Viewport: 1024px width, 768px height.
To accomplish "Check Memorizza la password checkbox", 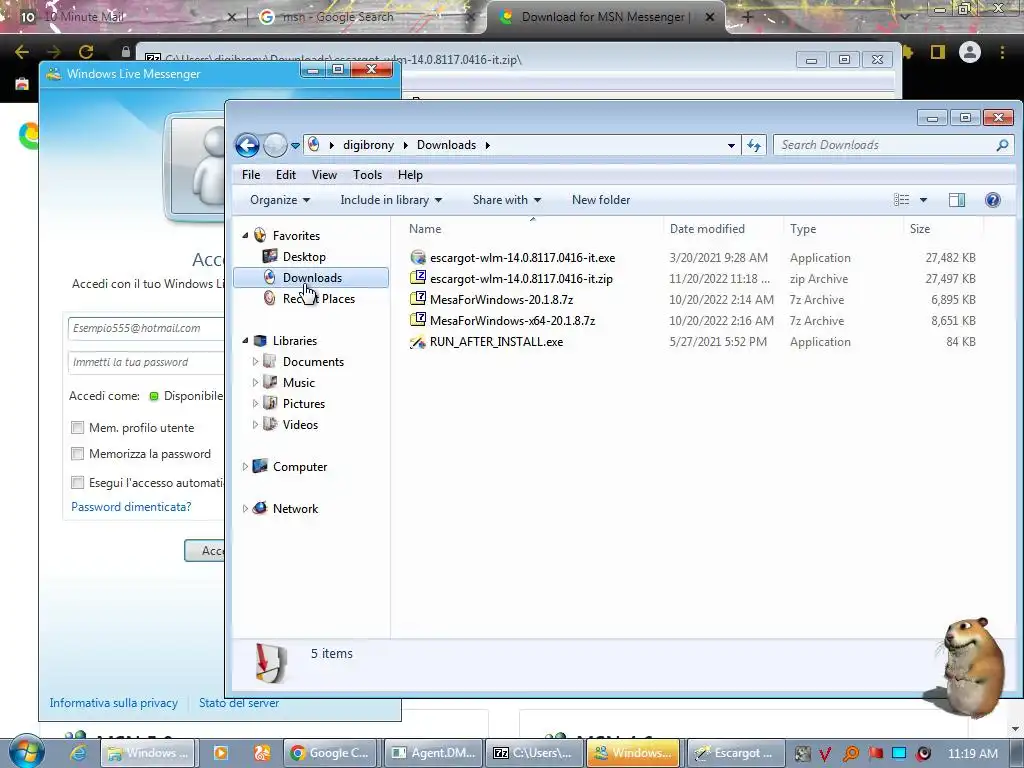I will (x=78, y=454).
